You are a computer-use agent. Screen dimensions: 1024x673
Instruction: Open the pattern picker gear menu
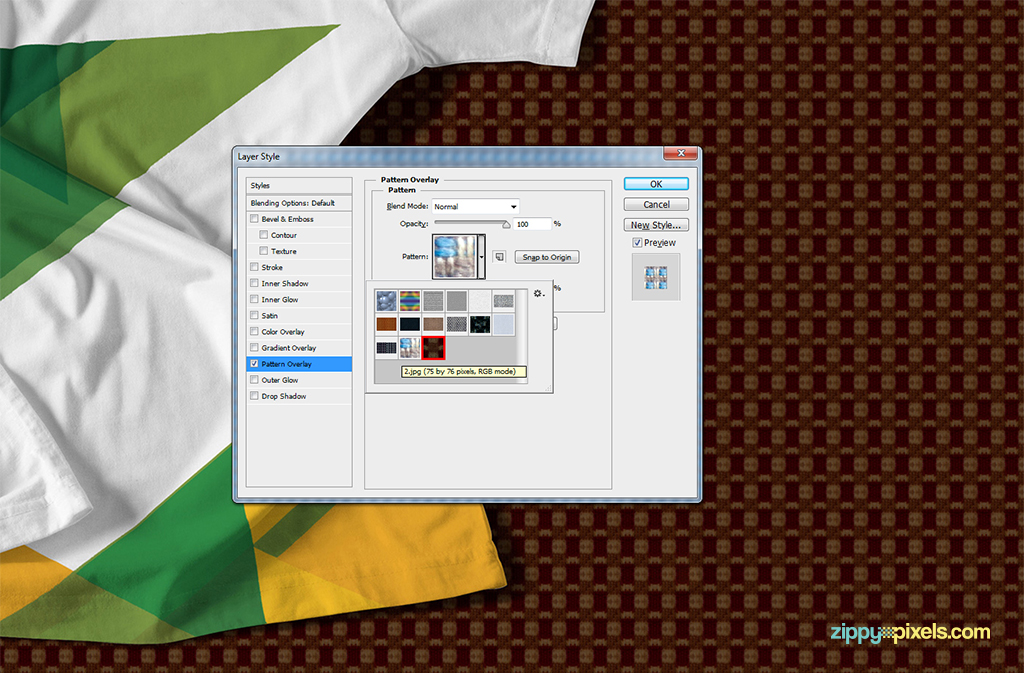click(x=538, y=293)
